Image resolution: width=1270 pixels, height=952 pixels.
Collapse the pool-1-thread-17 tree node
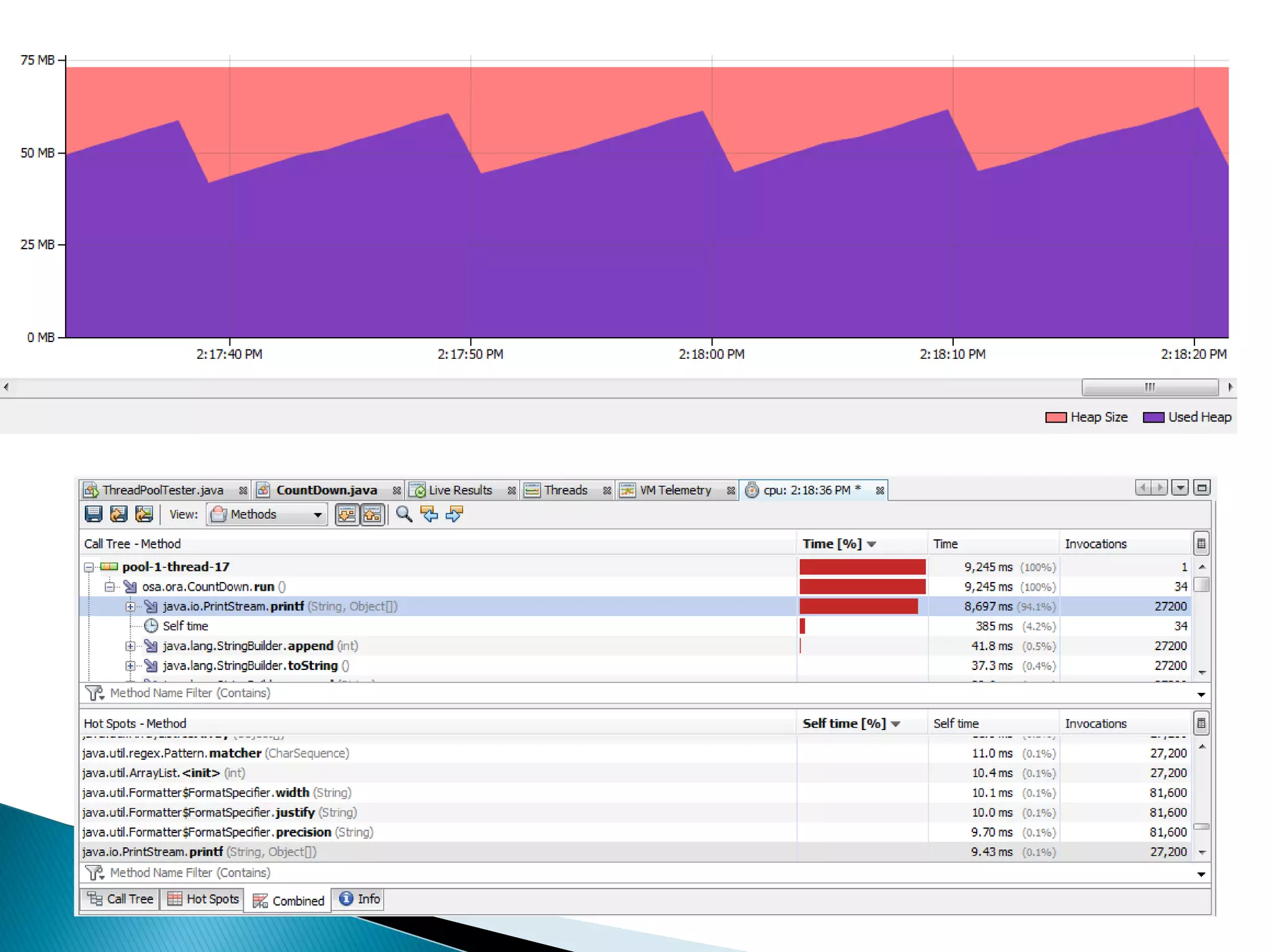(x=89, y=567)
